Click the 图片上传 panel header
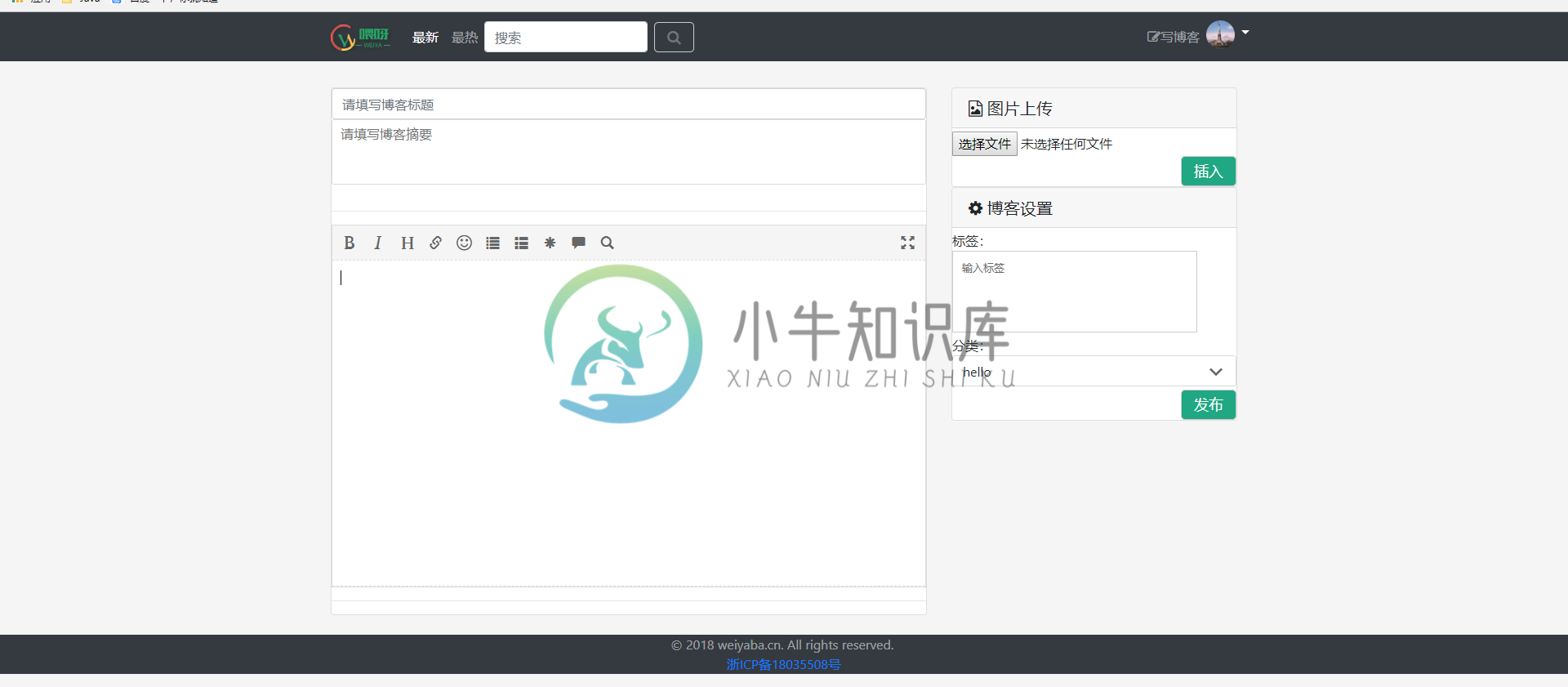 point(1094,109)
